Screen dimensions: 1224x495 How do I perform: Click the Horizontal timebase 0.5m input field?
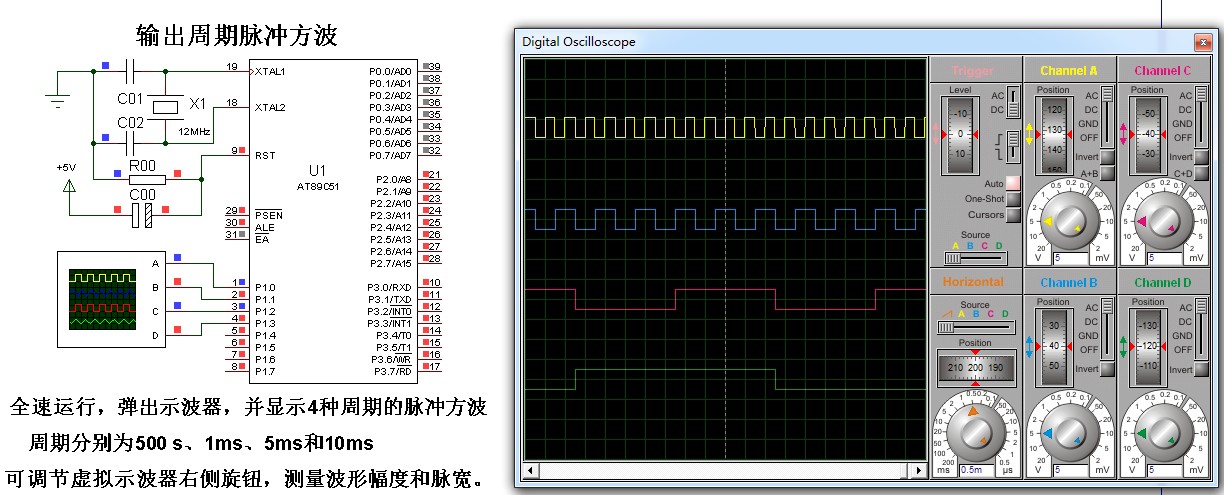pos(975,469)
